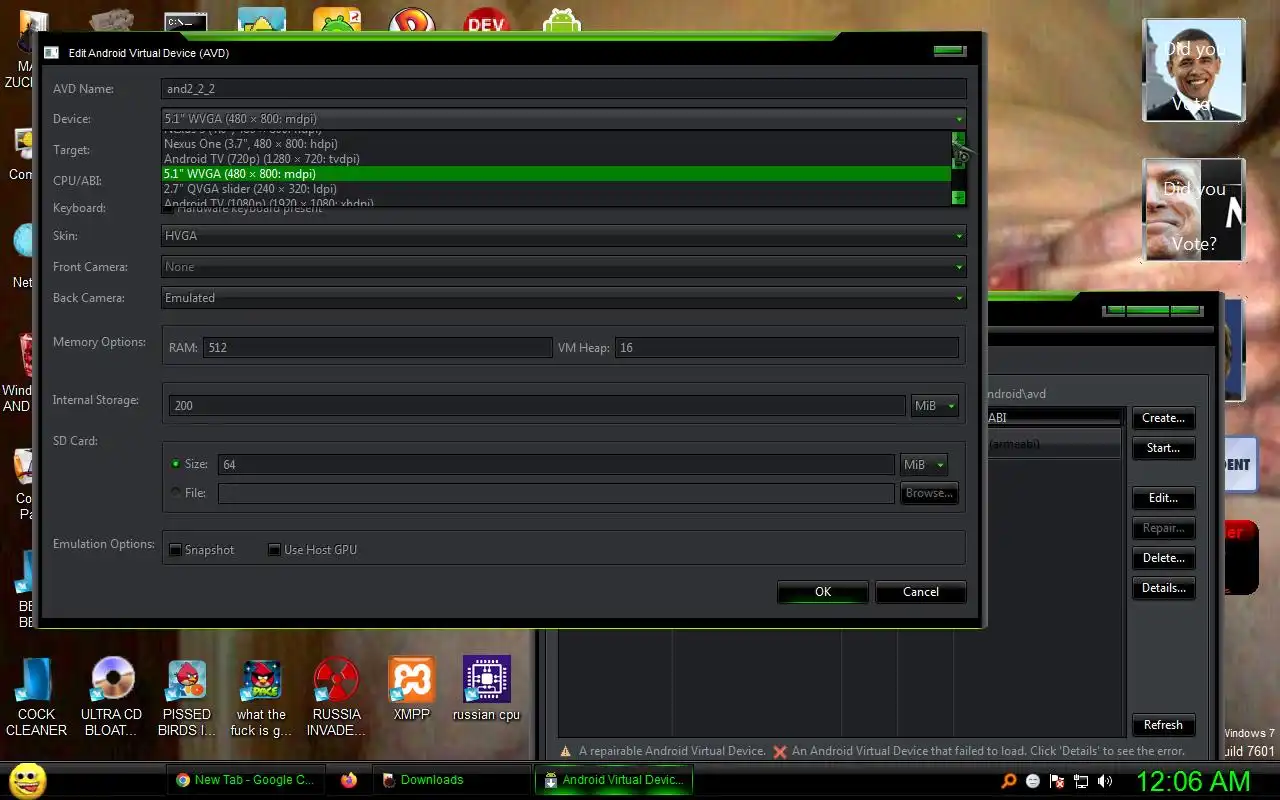The width and height of the screenshot is (1280, 800).
Task: Switch to New Tab Google Chrome taskbar item
Action: click(x=245, y=780)
